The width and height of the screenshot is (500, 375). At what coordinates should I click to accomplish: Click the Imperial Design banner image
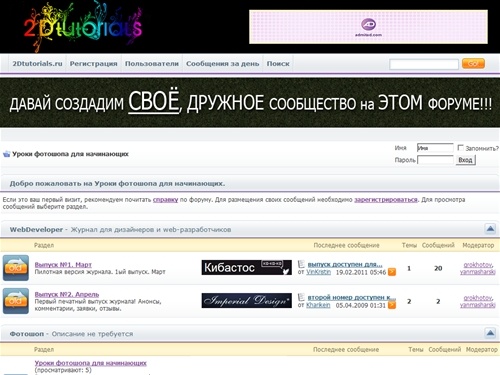[x=247, y=300]
